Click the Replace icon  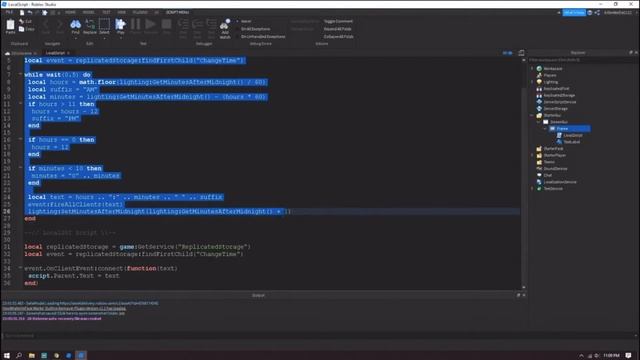click(90, 24)
